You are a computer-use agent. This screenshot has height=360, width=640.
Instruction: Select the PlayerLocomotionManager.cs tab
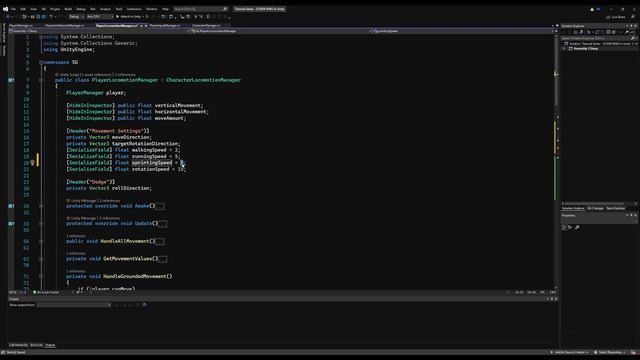click(x=116, y=25)
